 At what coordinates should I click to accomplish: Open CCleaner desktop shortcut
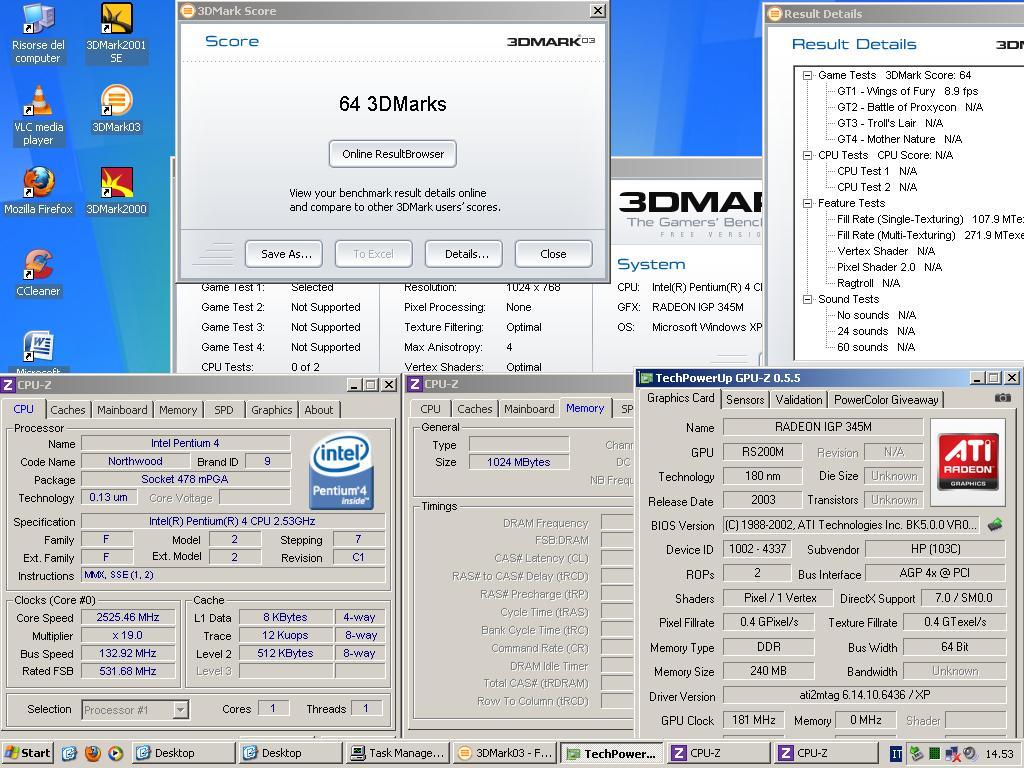[38, 273]
